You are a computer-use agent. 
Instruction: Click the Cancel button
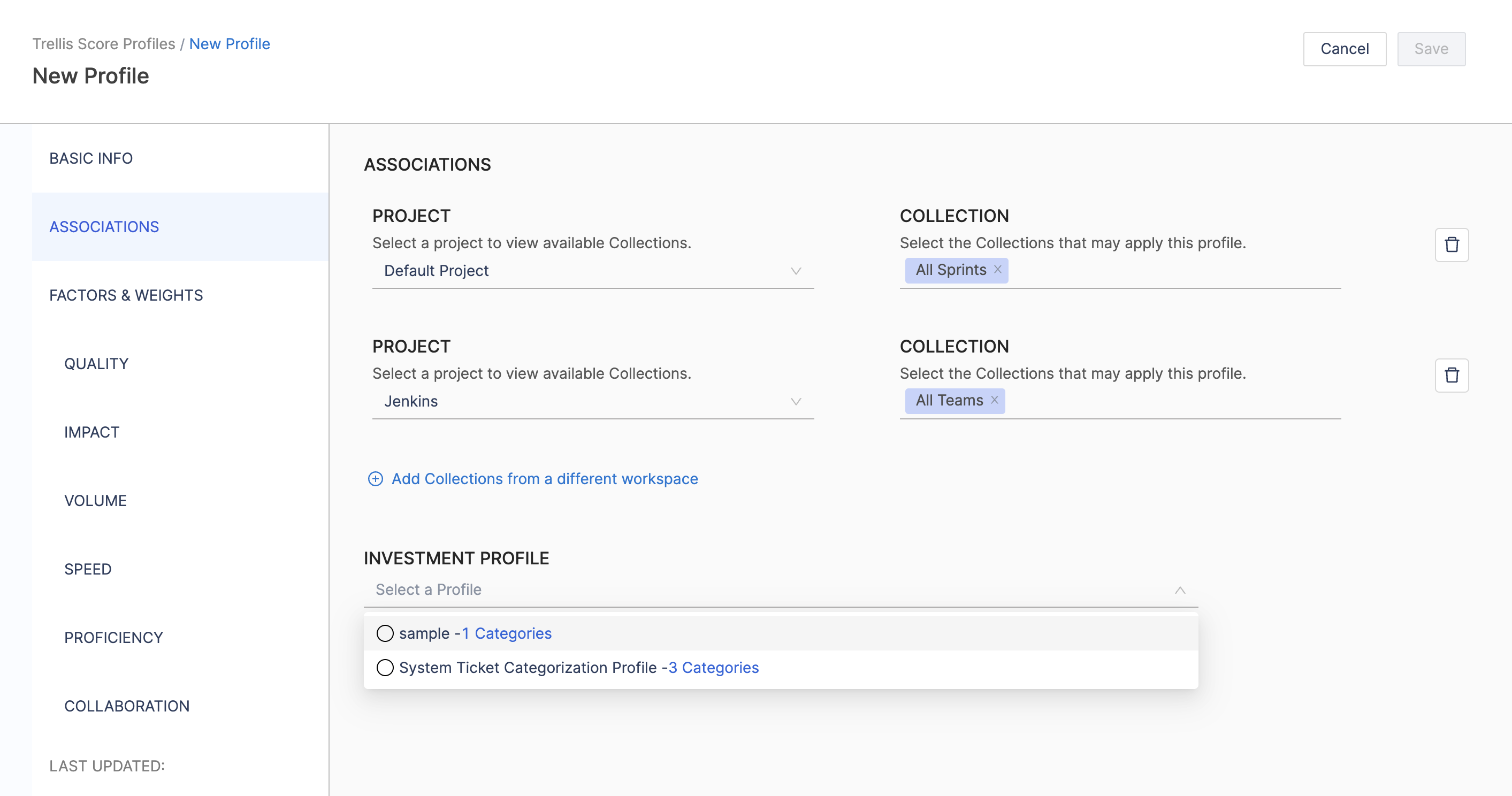pyautogui.click(x=1344, y=49)
